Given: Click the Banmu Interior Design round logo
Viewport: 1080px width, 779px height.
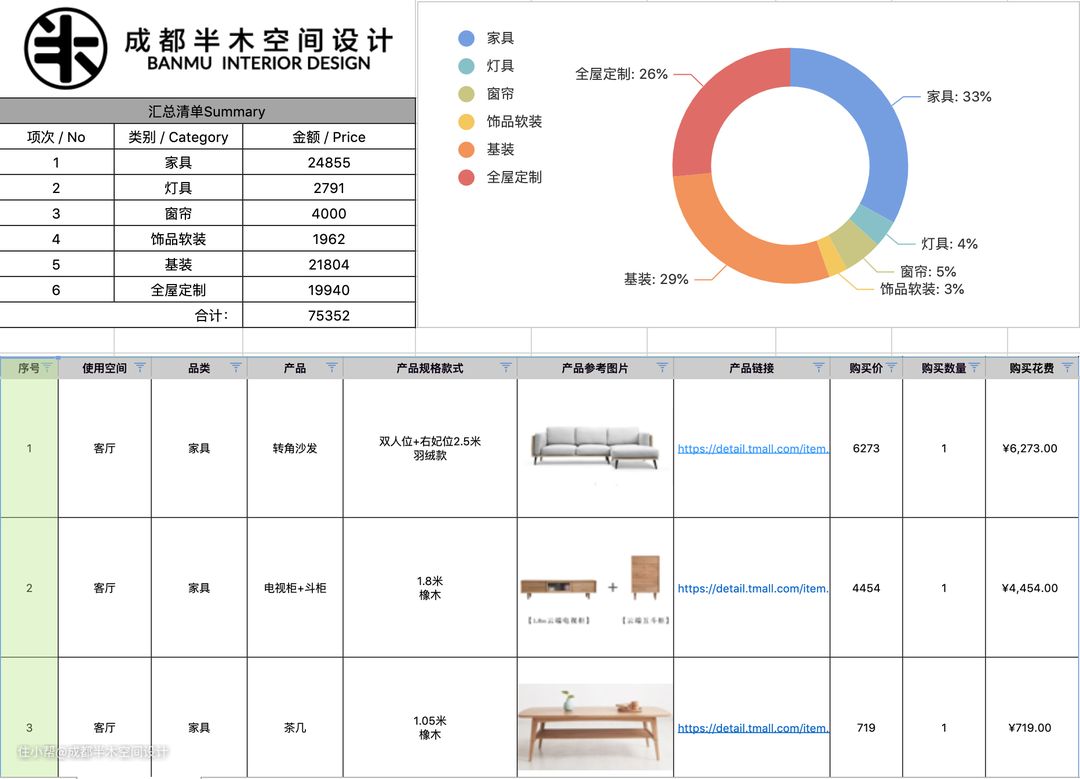Looking at the screenshot, I should pyautogui.click(x=66, y=48).
